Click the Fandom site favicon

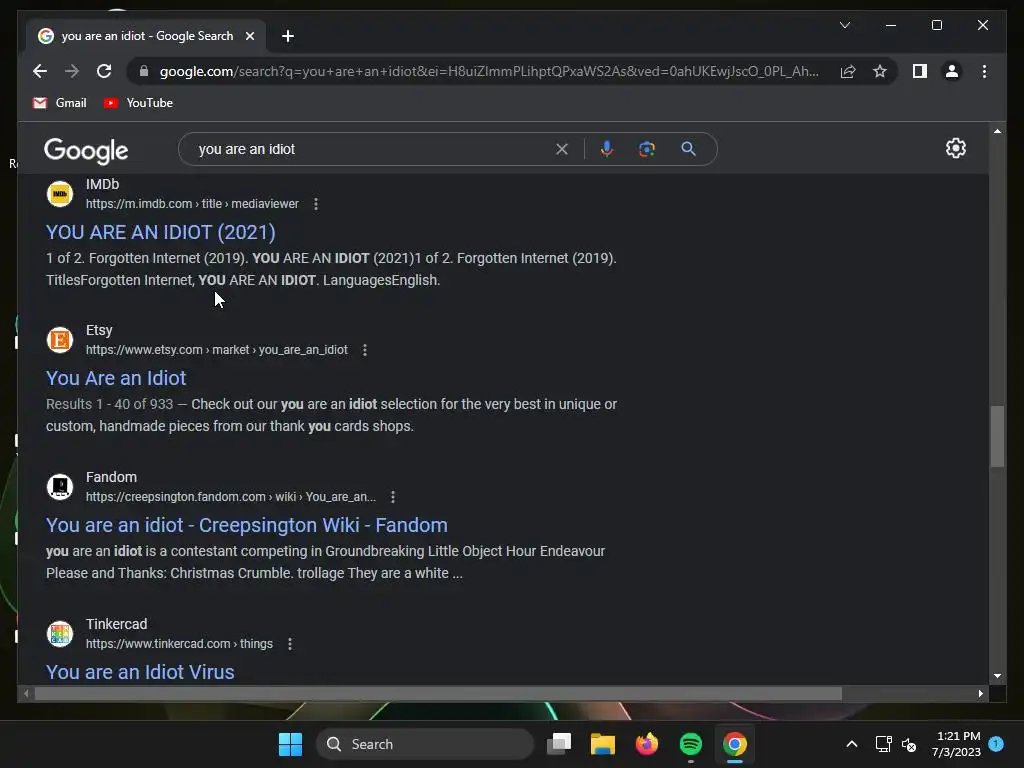[59, 487]
